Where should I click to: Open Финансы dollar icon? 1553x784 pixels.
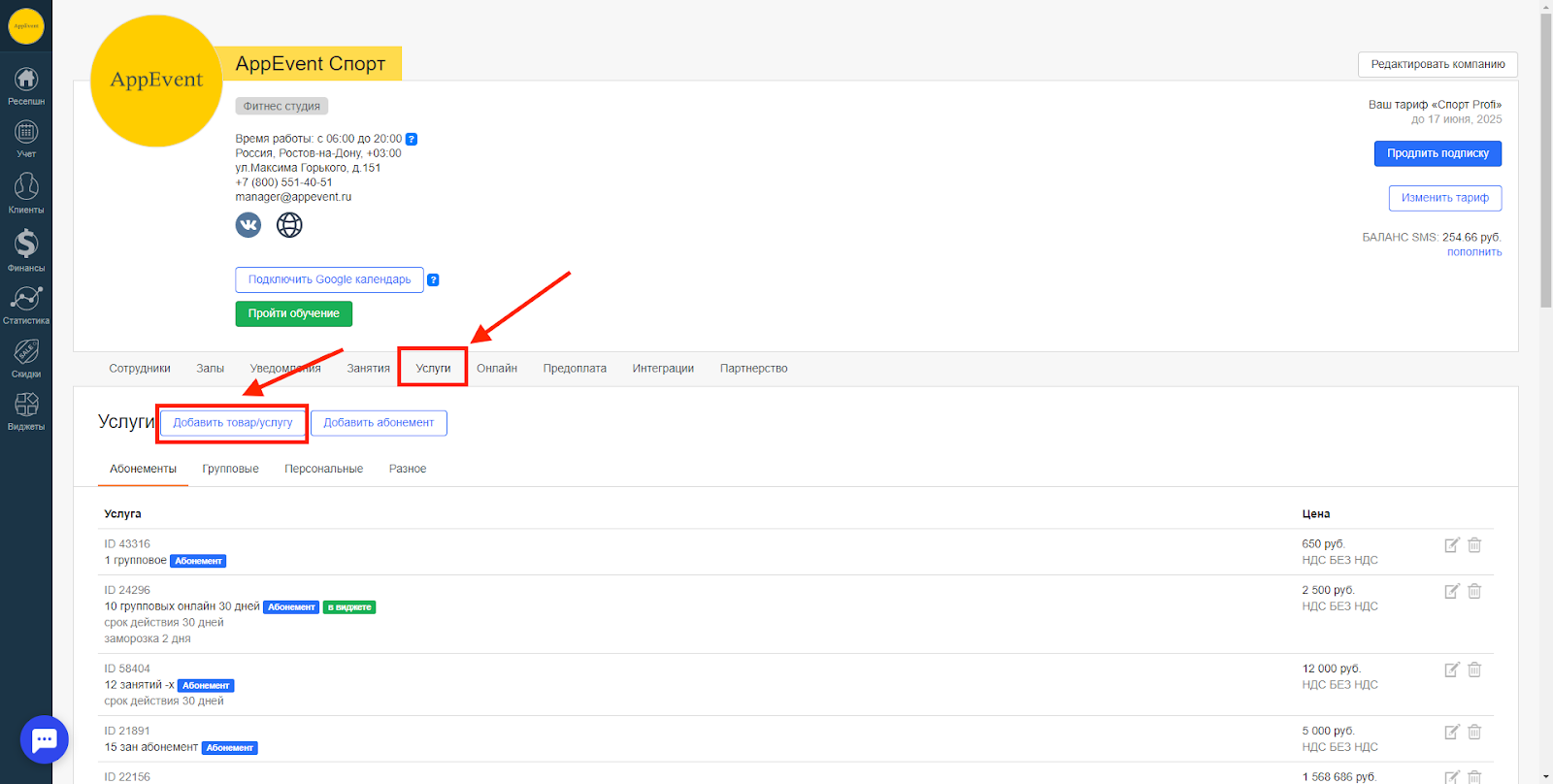click(x=26, y=249)
